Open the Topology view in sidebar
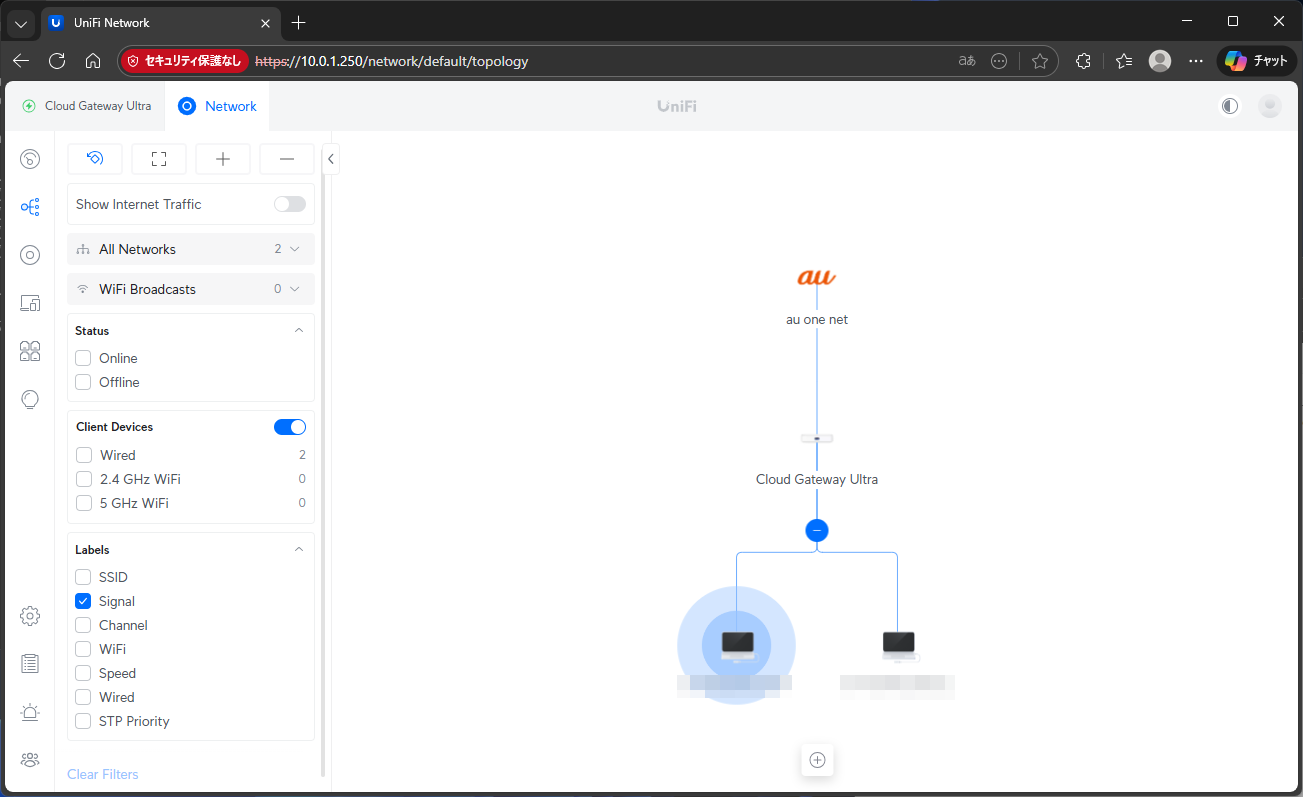The image size is (1303, 797). pyautogui.click(x=30, y=207)
